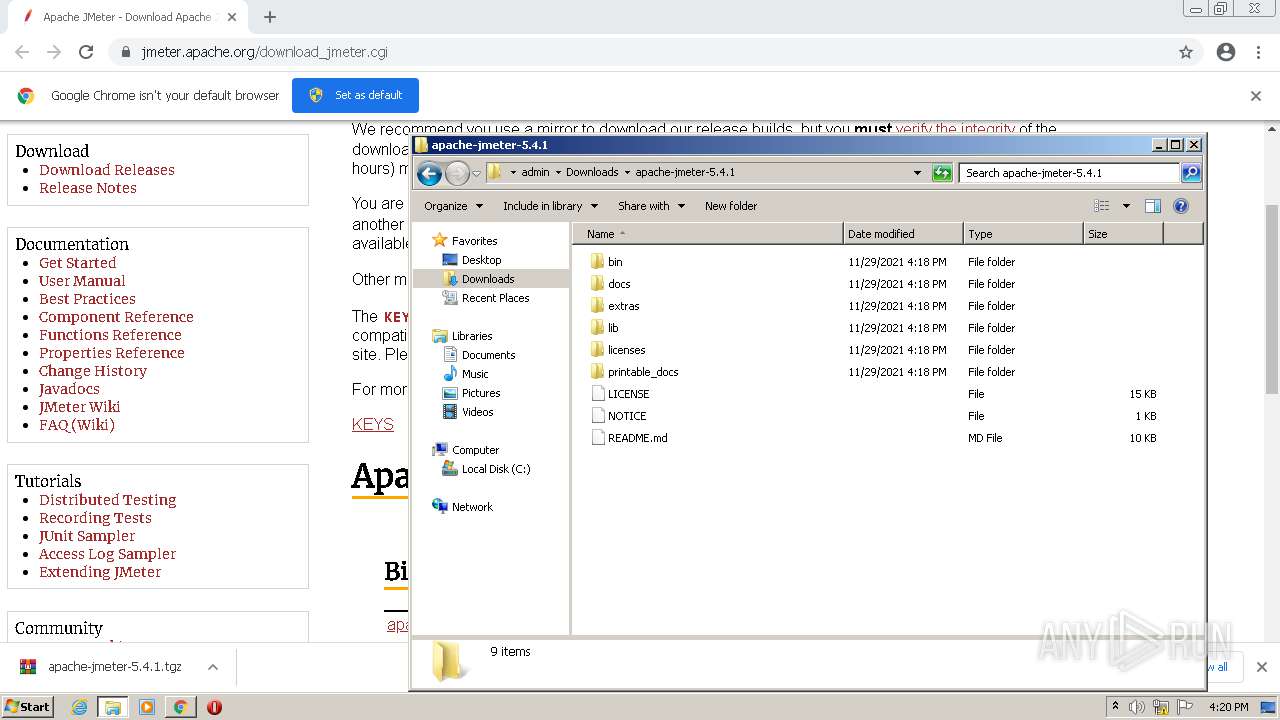Select the docs folder icon
Viewport: 1280px width, 720px height.
[598, 284]
